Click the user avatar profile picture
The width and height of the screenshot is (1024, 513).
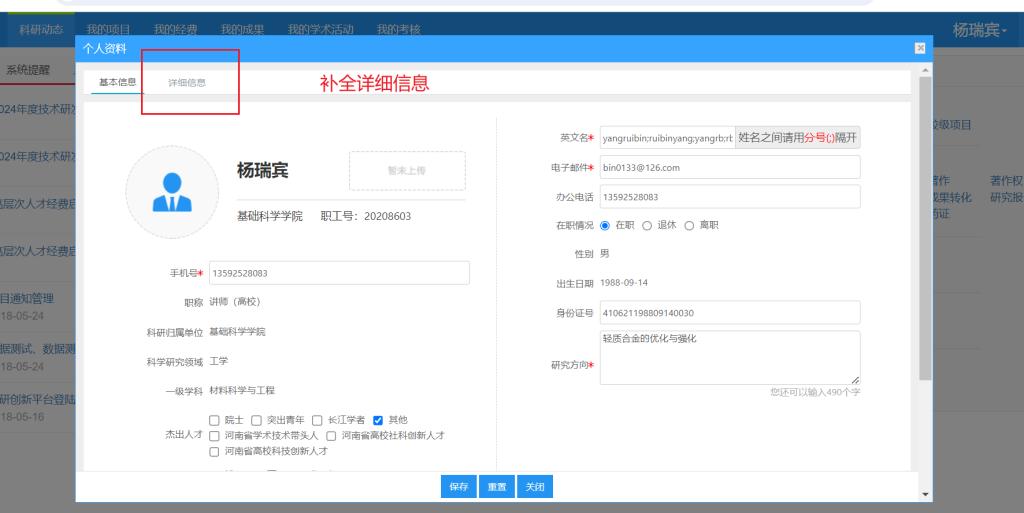(172, 192)
